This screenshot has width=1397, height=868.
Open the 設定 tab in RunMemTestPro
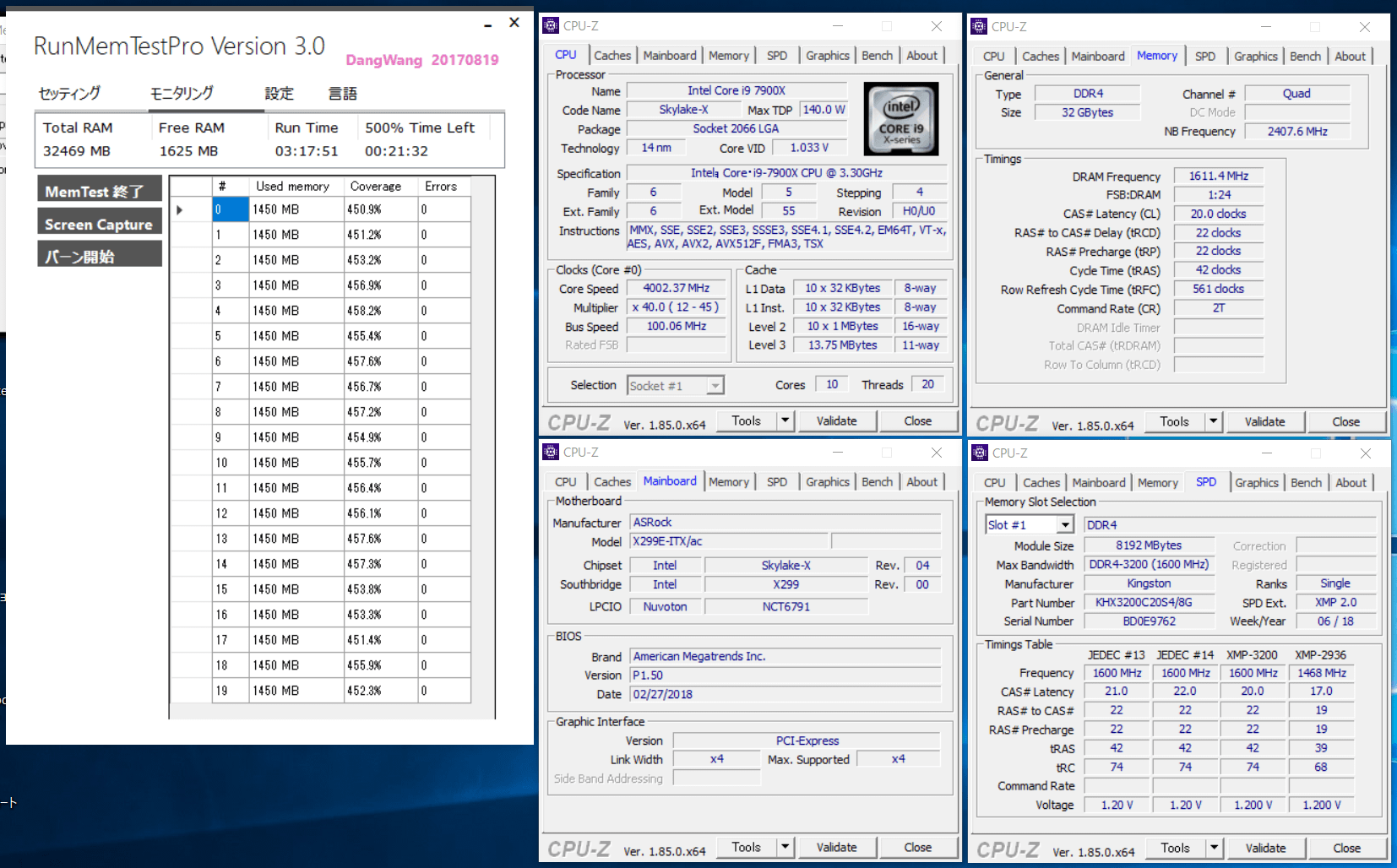pyautogui.click(x=280, y=94)
